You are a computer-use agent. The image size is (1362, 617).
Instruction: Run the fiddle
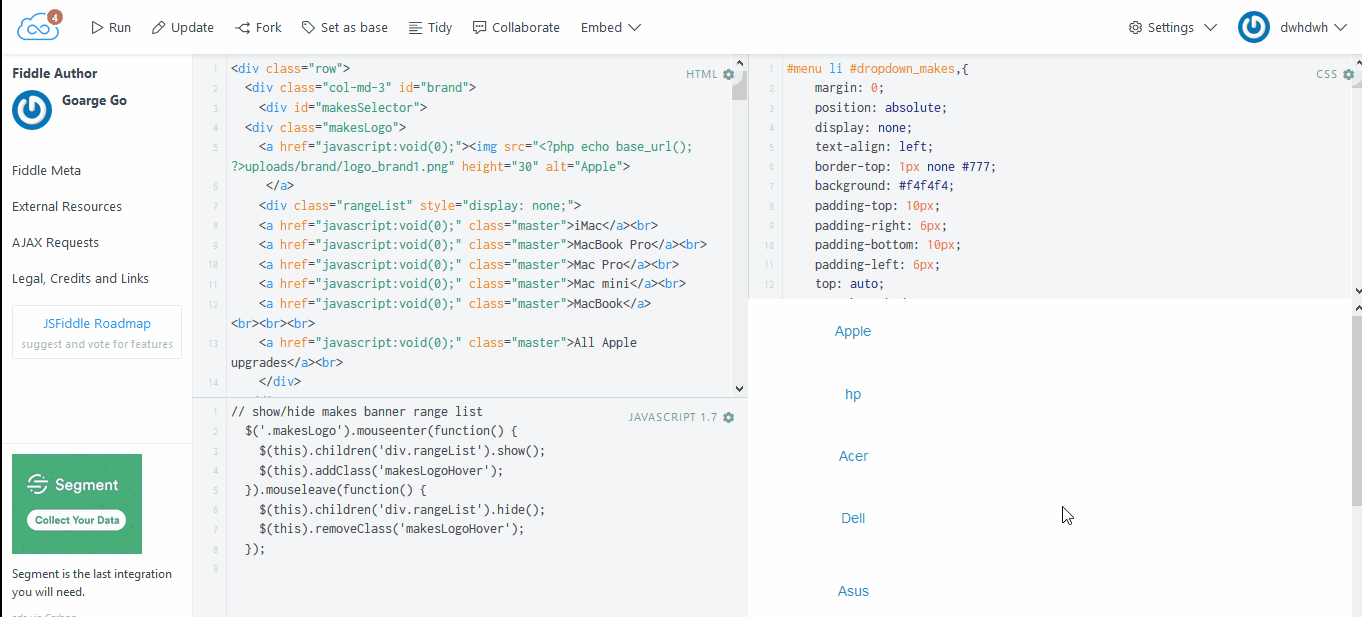pyautogui.click(x=111, y=27)
